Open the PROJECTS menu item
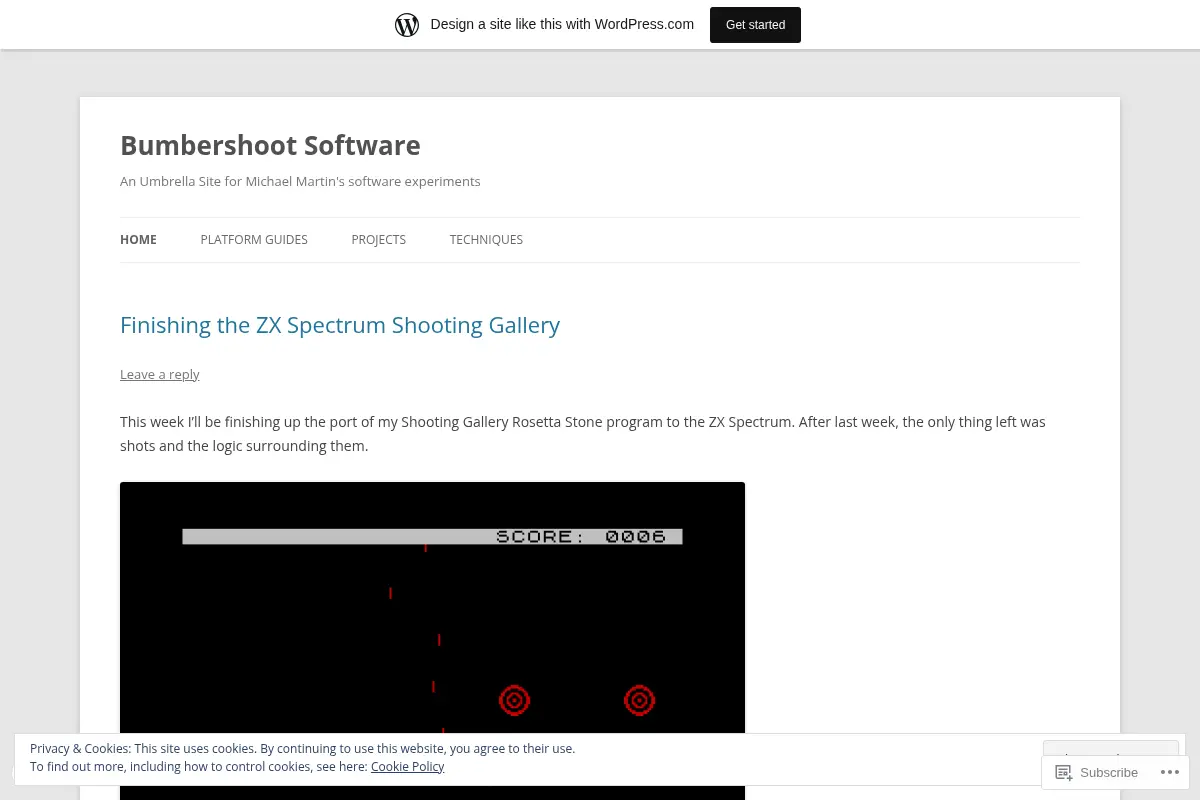The height and width of the screenshot is (800, 1200). click(x=378, y=240)
